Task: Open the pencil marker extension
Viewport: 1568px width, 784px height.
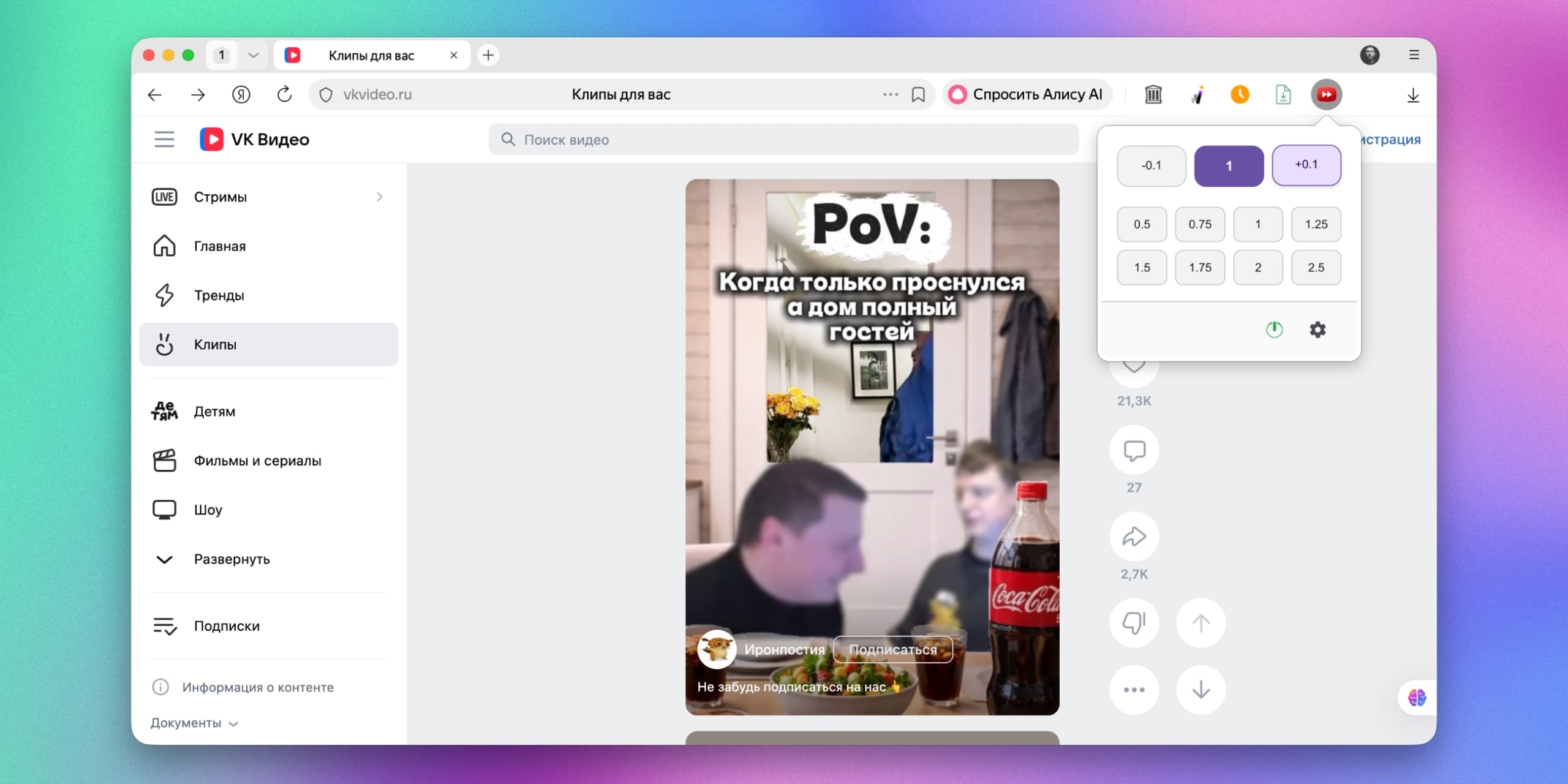Action: pos(1197,95)
